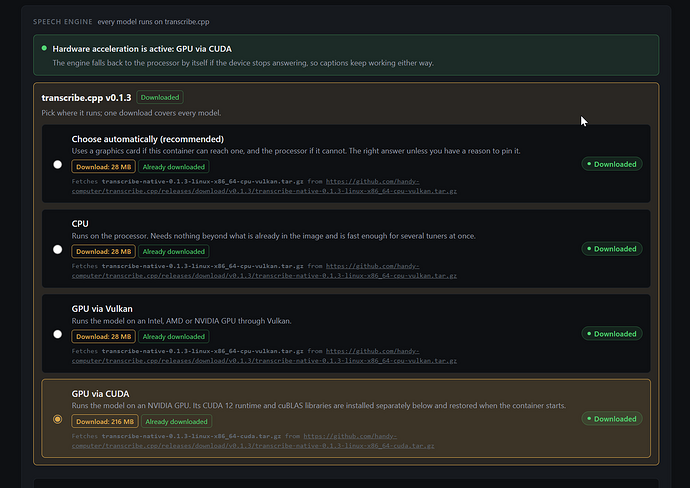Click Downloaded status pill in Choose automatically row
The height and width of the screenshot is (488, 690).
pyautogui.click(x=612, y=164)
